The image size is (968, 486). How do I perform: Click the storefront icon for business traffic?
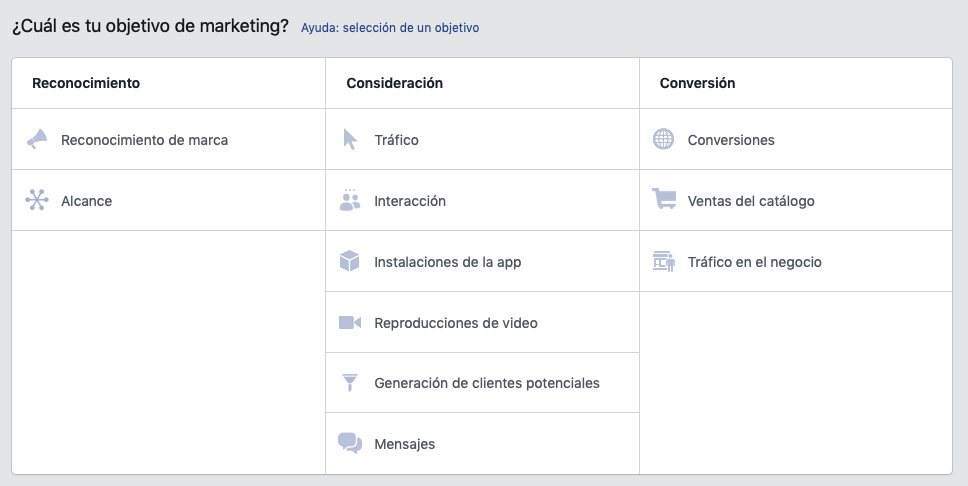click(x=664, y=261)
